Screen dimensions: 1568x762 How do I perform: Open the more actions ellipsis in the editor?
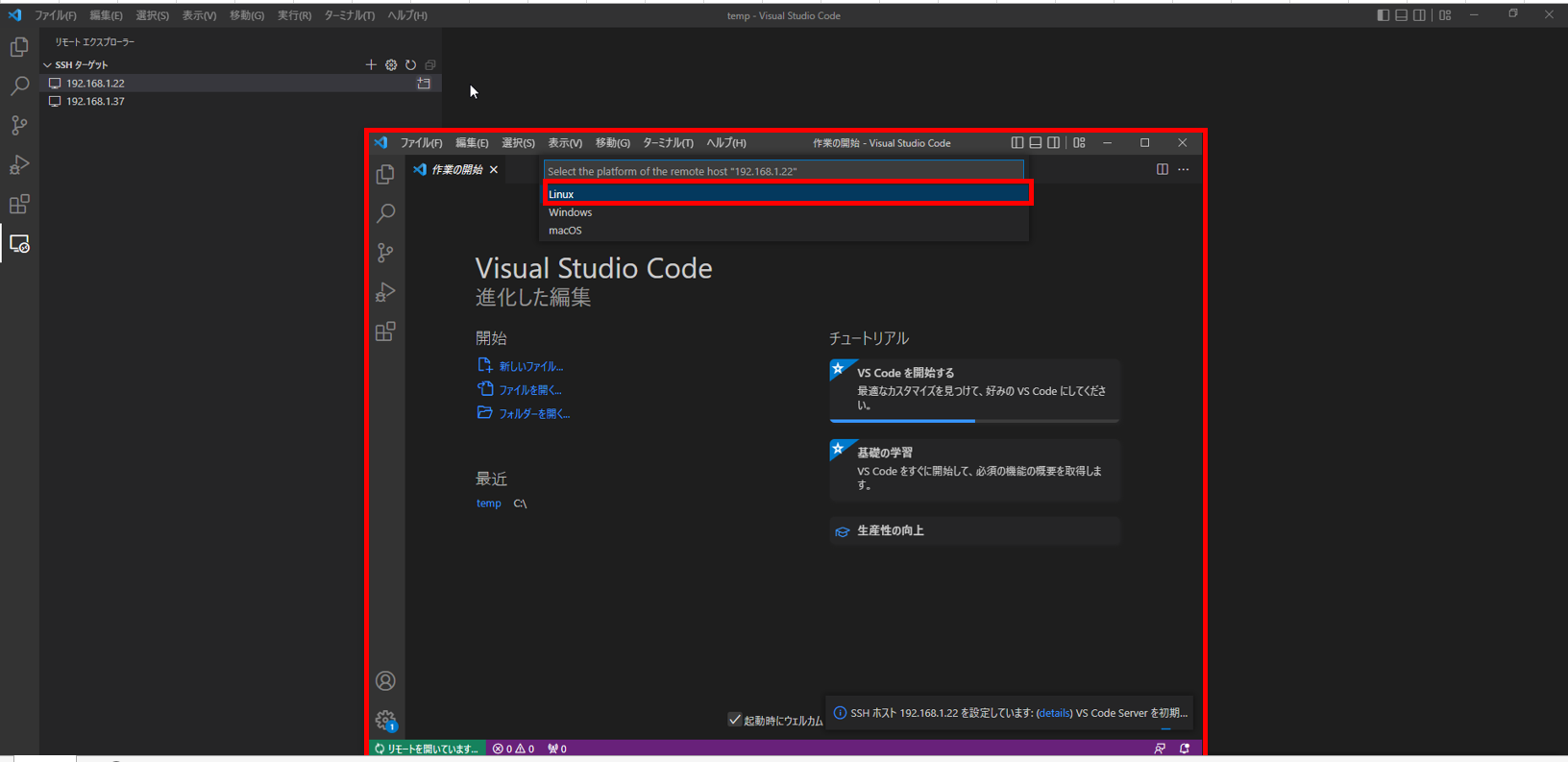(x=1184, y=169)
